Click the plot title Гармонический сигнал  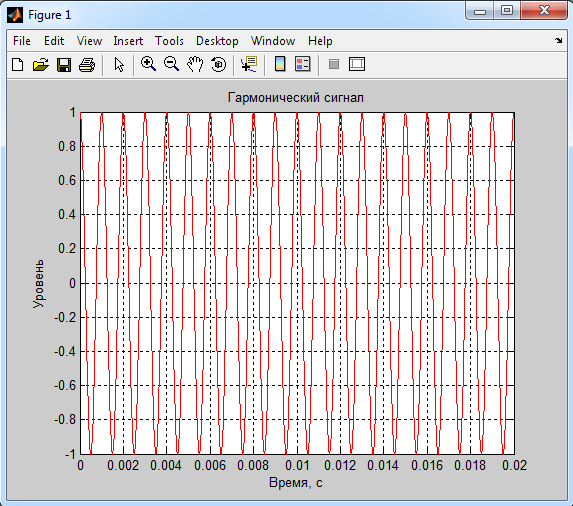click(x=296, y=98)
